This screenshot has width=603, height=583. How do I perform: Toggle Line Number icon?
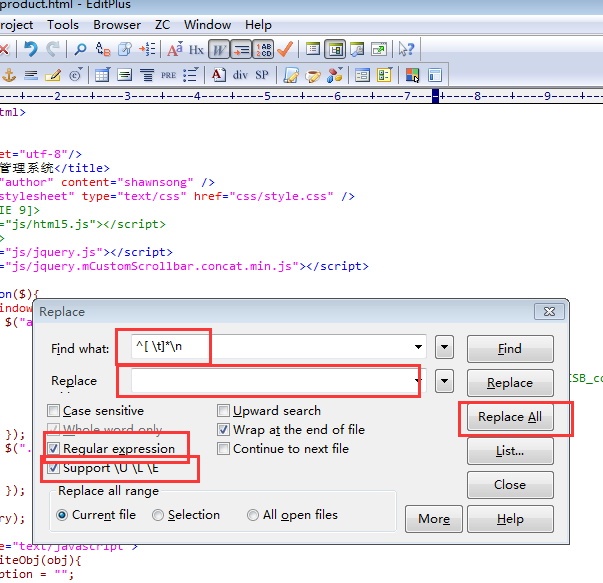pos(263,49)
